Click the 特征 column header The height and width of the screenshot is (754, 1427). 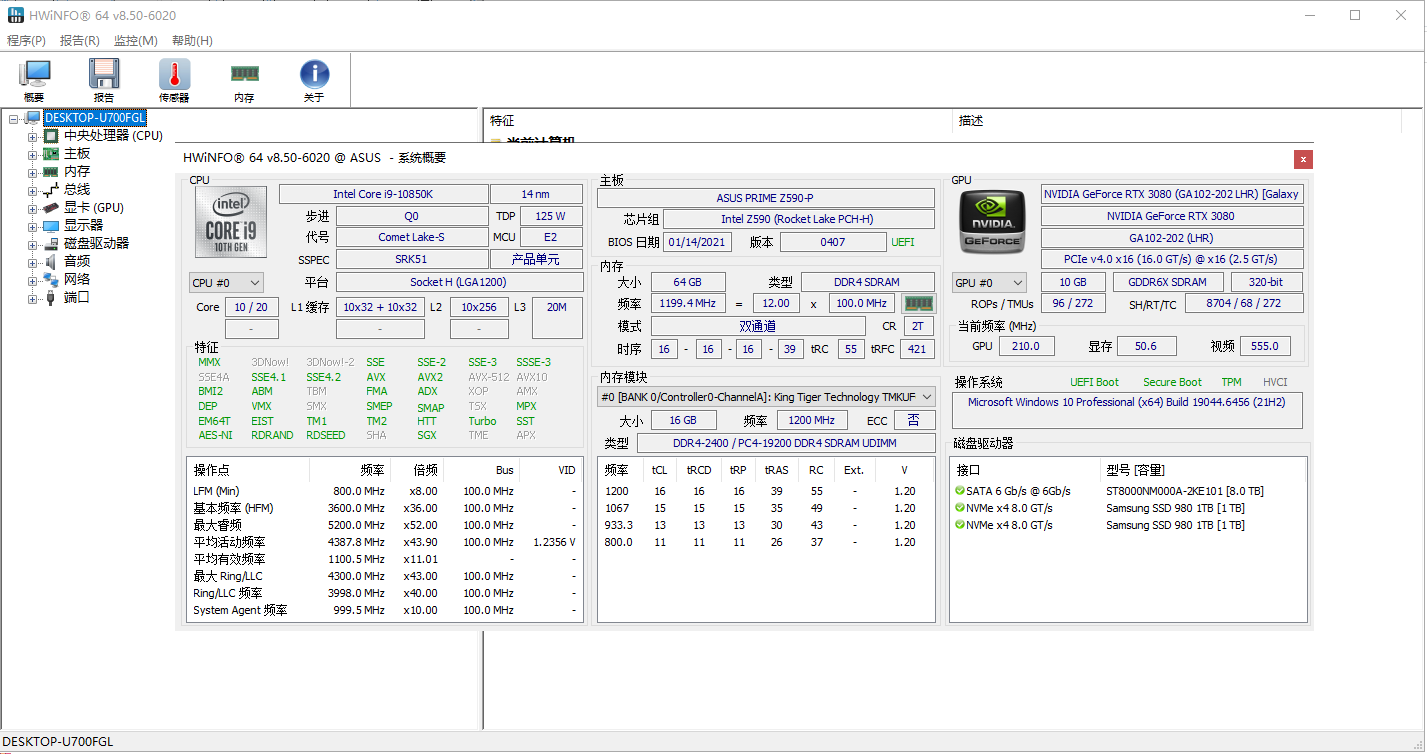pyautogui.click(x=718, y=121)
